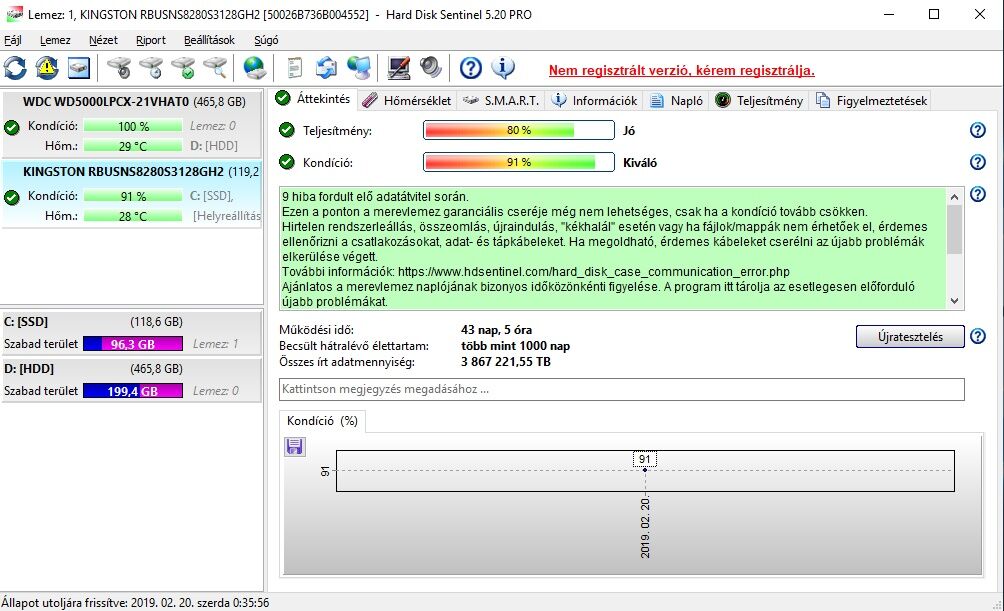Viewport: 1004px width, 611px height.
Task: Click the C: free space 96,3 GB bar
Action: (x=133, y=344)
